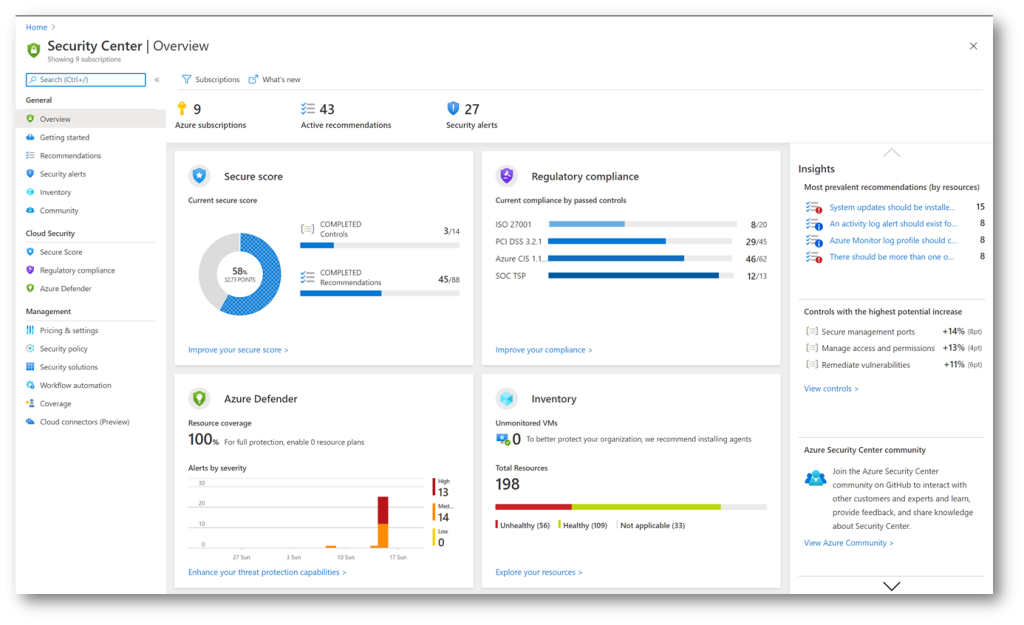Click the Completed Recommendations progress bar
The image size is (1024, 625).
[x=379, y=294]
